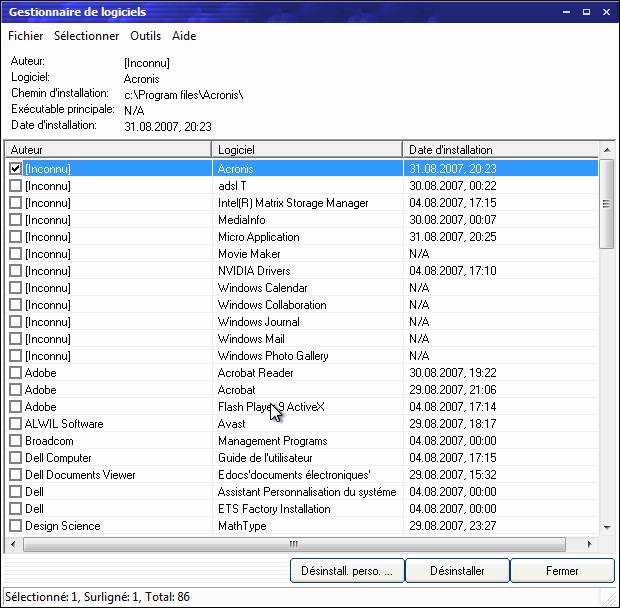Click the Fermer button
This screenshot has width=620, height=608.
pyautogui.click(x=562, y=570)
